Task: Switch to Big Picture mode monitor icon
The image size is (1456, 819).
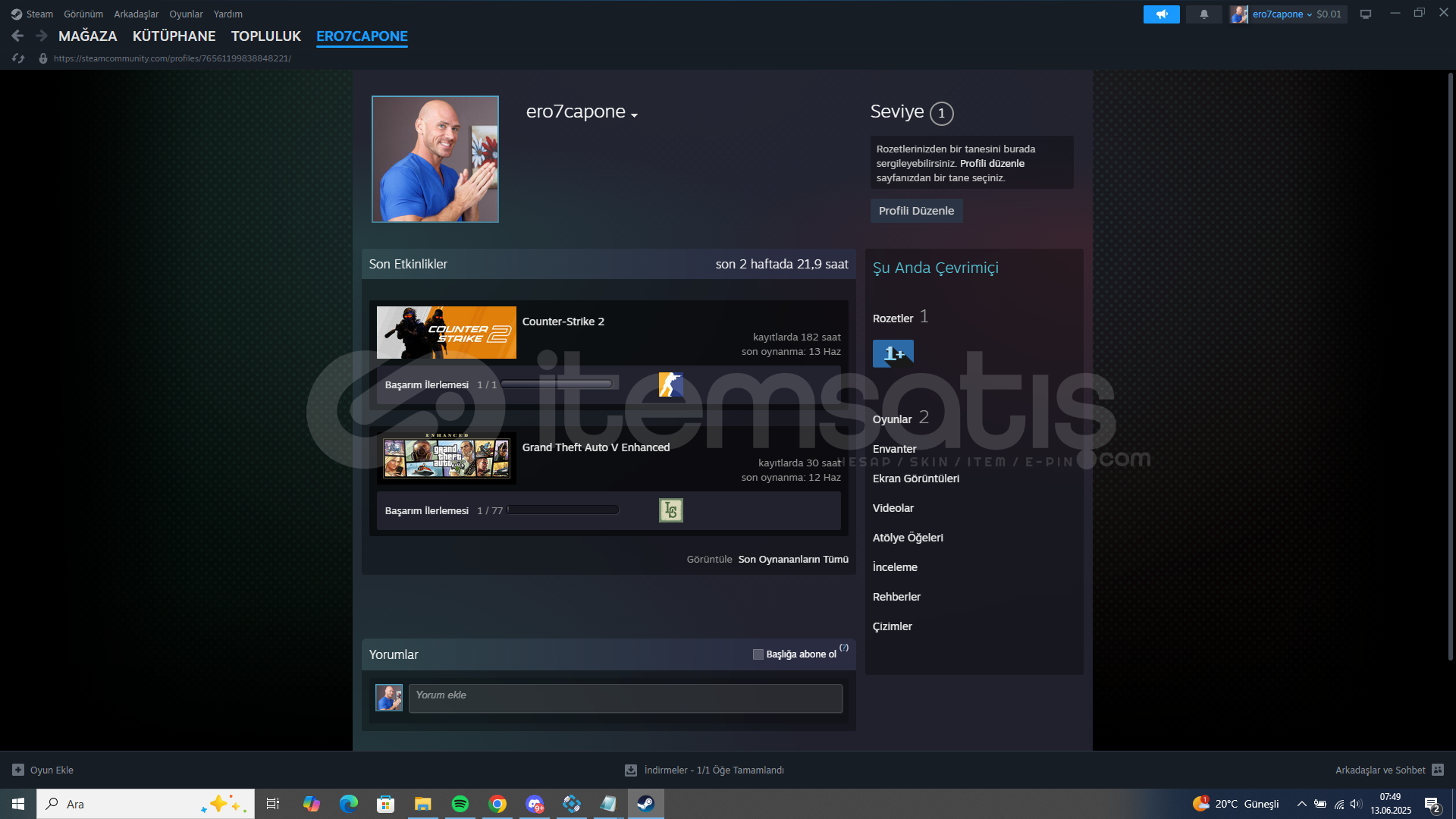Action: tap(1365, 14)
